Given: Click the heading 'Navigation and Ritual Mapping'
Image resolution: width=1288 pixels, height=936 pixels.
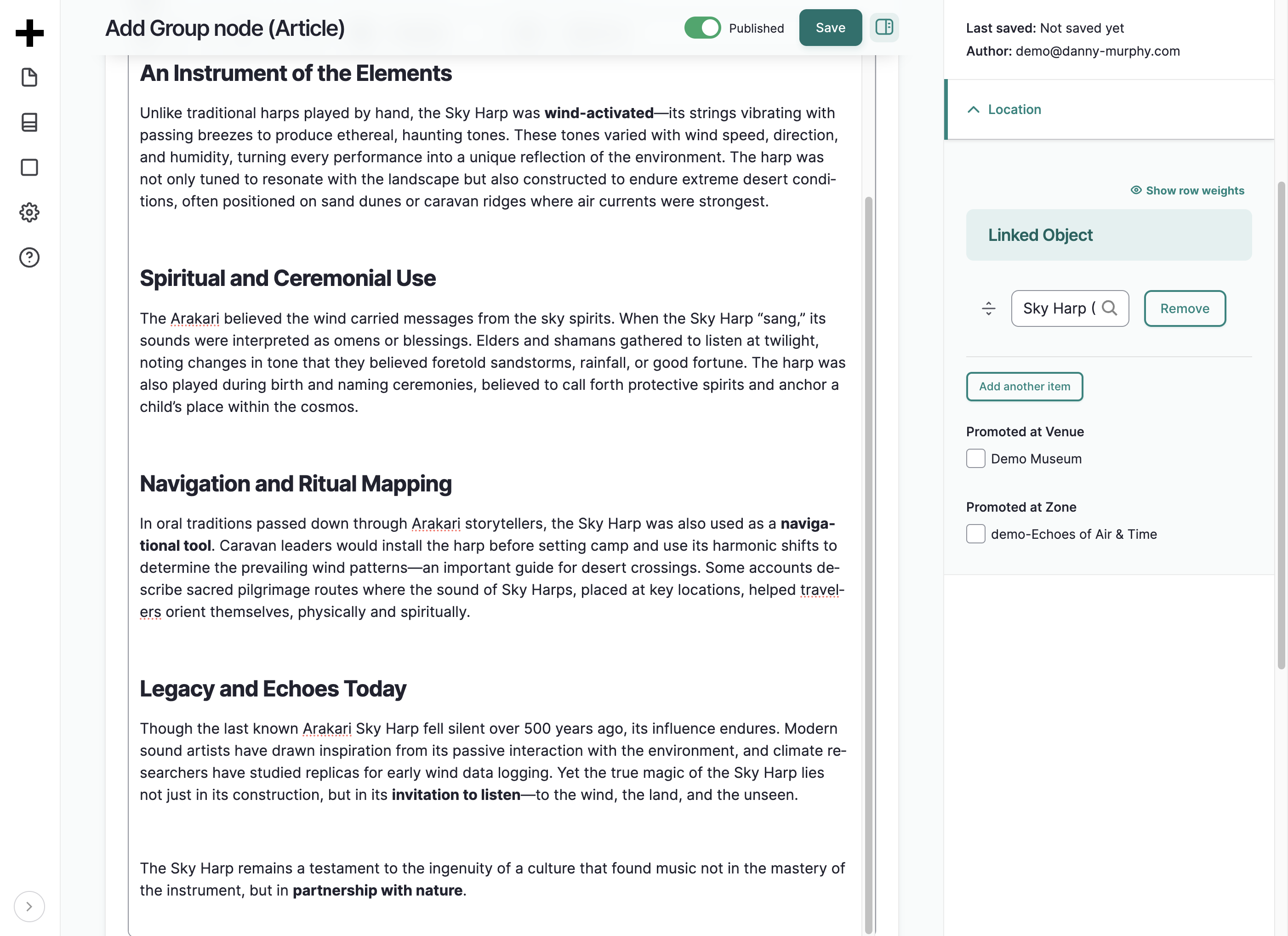Looking at the screenshot, I should pyautogui.click(x=296, y=484).
